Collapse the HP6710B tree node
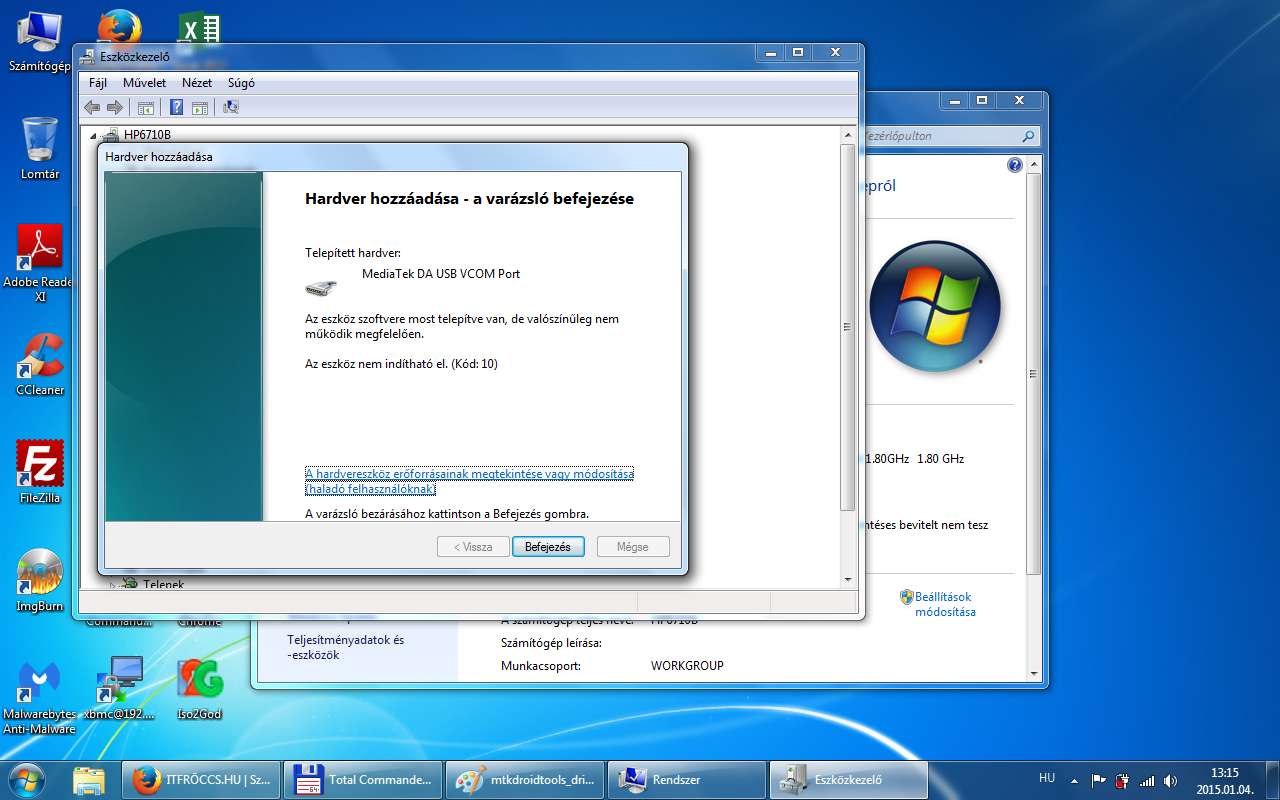The image size is (1280, 800). click(x=94, y=136)
